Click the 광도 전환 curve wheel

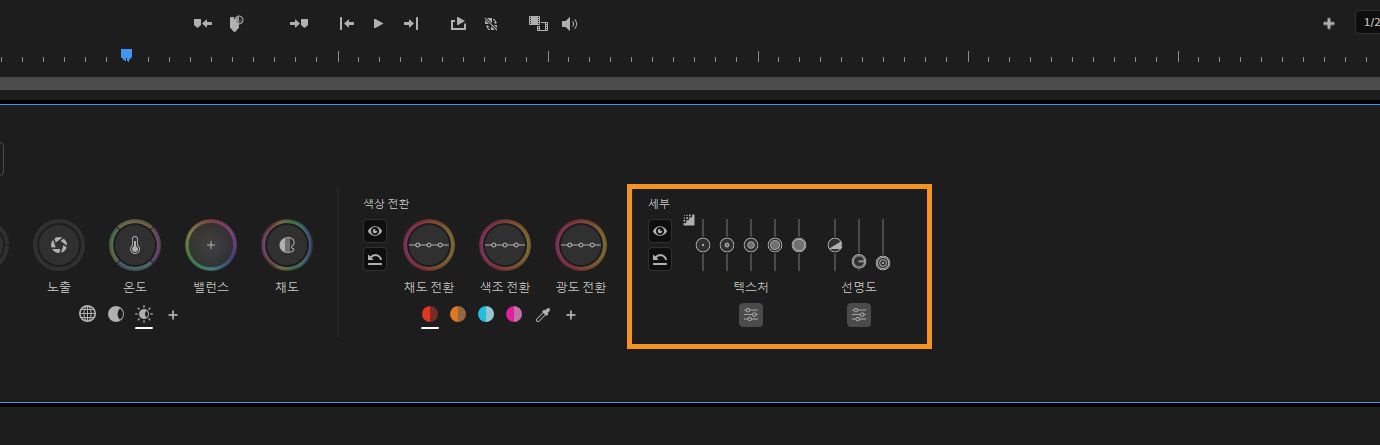[x=581, y=245]
